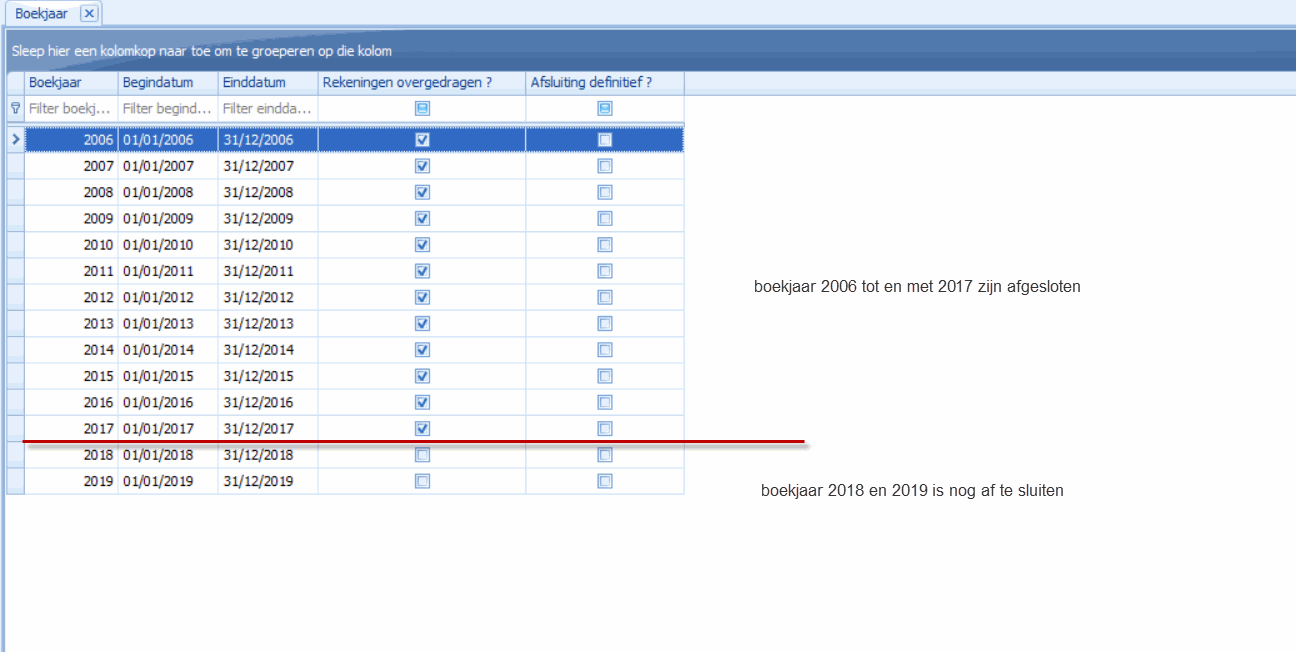Click the row indicator arrow for 2006
This screenshot has width=1296, height=652.
click(x=15, y=140)
